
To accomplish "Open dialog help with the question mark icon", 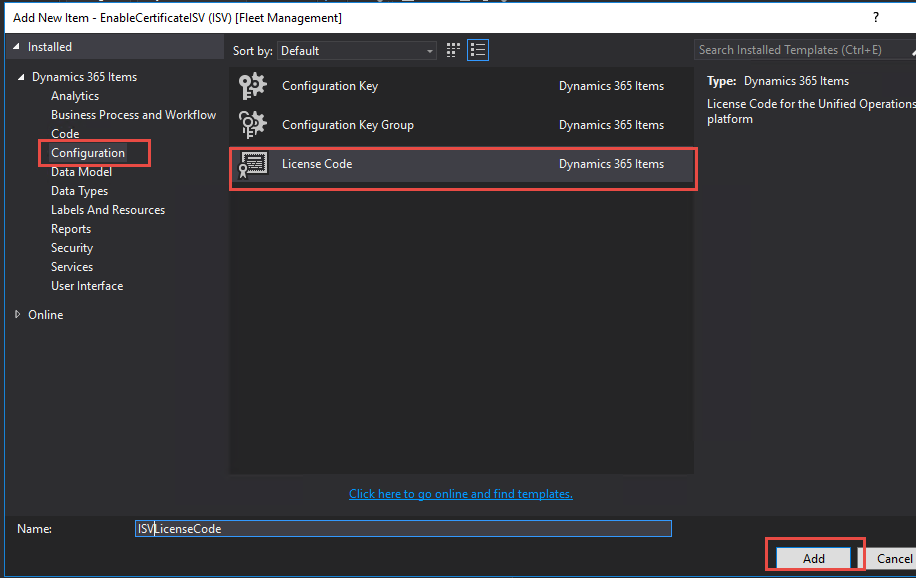I will [x=875, y=17].
